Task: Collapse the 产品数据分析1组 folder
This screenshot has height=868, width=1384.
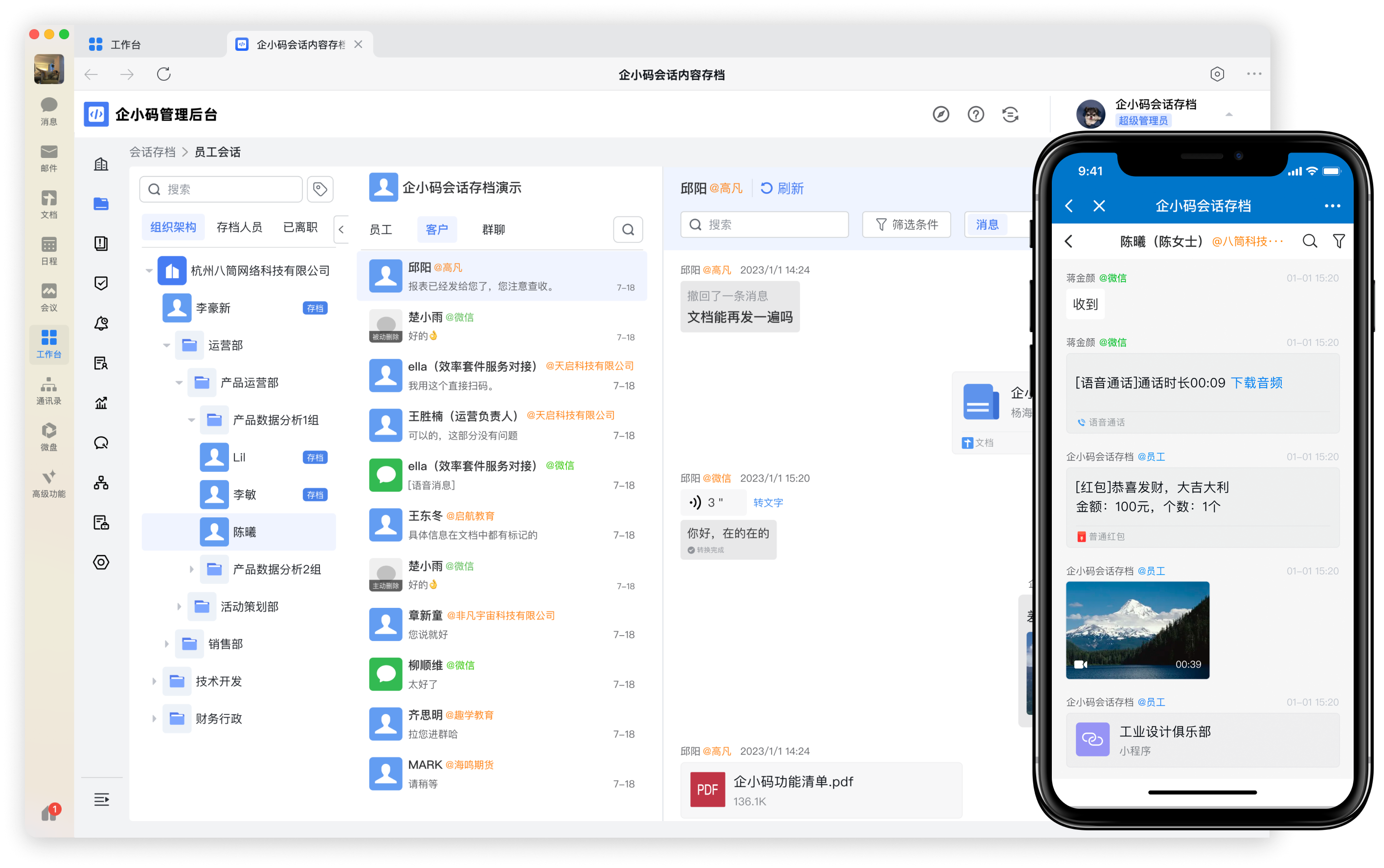Action: coord(191,420)
